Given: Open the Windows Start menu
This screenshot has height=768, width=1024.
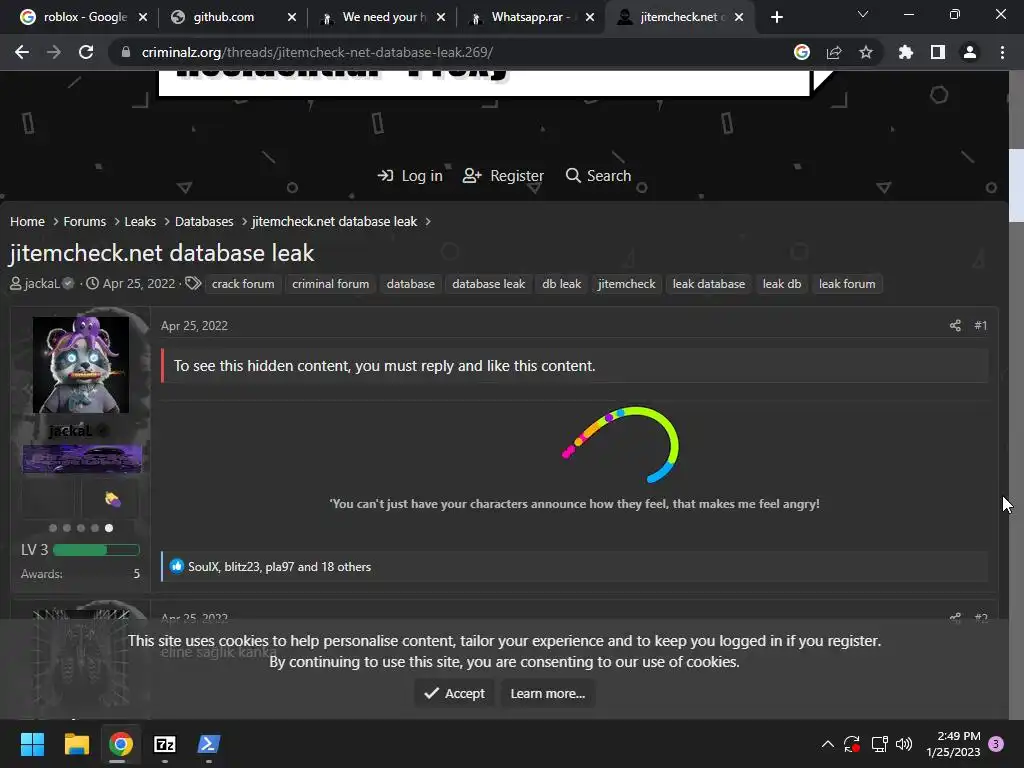Looking at the screenshot, I should pyautogui.click(x=32, y=744).
